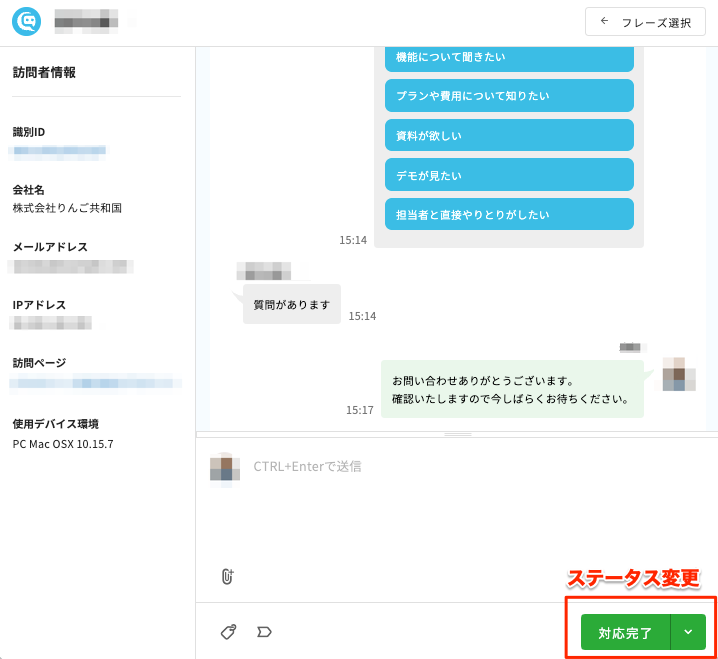Click the 15:17 timestamp
The width and height of the screenshot is (718, 659).
(359, 410)
